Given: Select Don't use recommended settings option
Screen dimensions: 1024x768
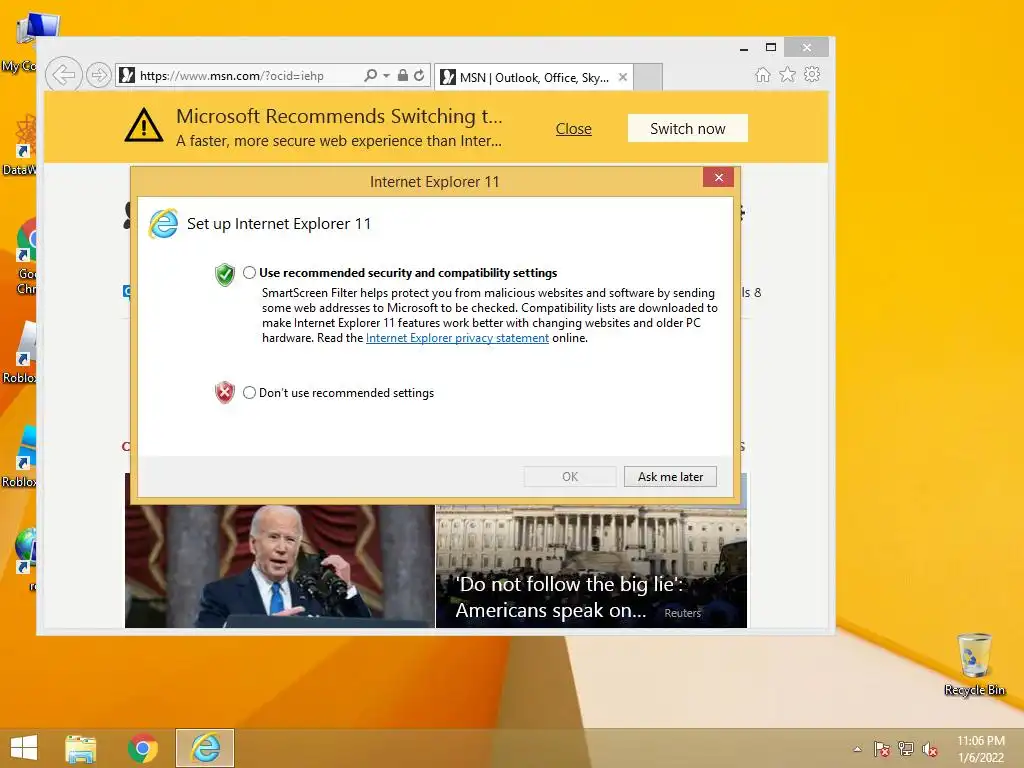Looking at the screenshot, I should coord(249,392).
